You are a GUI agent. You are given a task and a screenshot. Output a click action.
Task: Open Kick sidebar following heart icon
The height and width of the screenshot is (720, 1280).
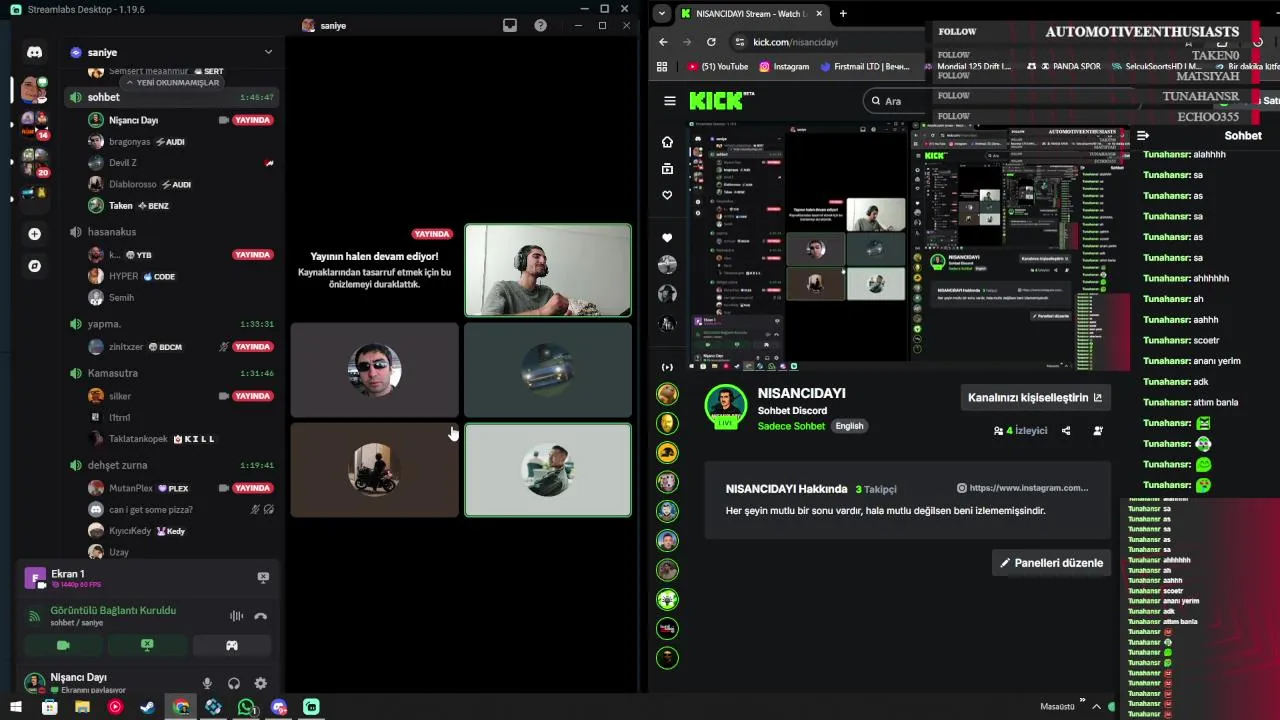click(667, 195)
